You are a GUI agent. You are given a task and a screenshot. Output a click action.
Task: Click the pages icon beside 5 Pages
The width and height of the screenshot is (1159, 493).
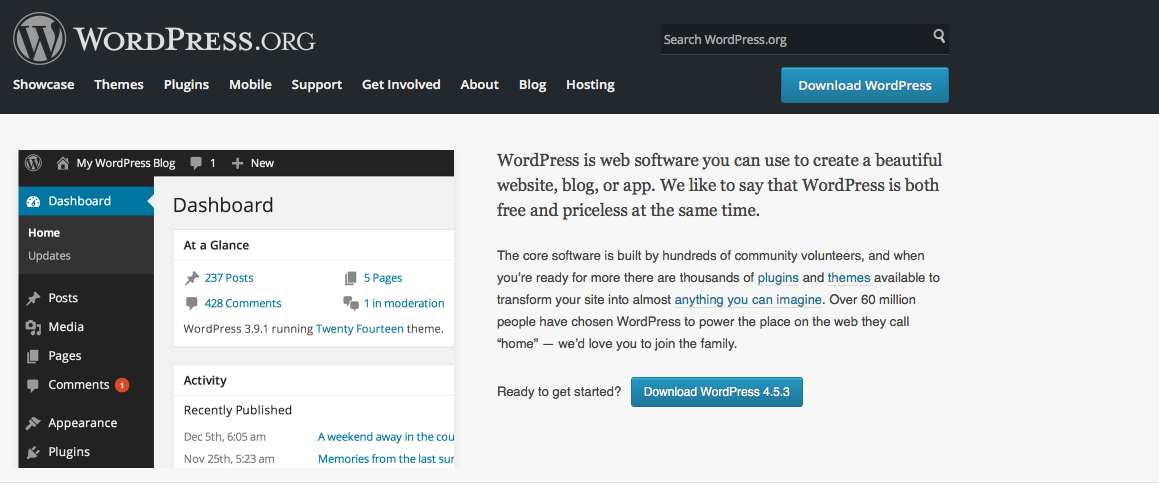click(x=350, y=279)
